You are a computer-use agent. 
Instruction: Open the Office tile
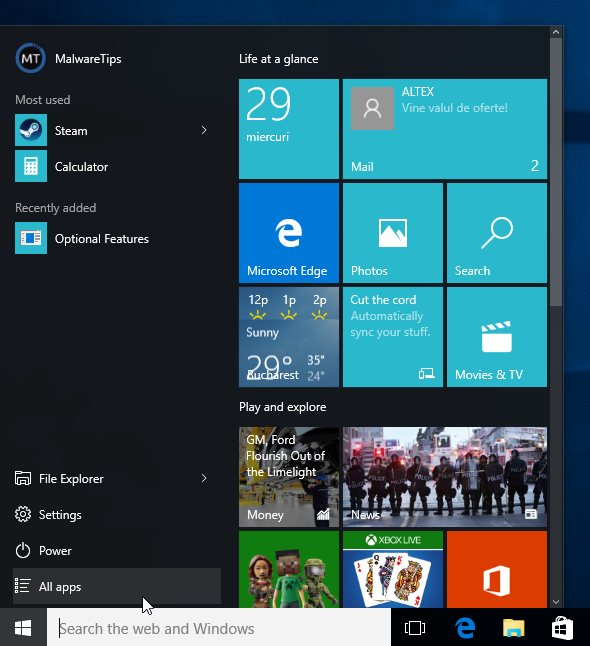click(497, 569)
